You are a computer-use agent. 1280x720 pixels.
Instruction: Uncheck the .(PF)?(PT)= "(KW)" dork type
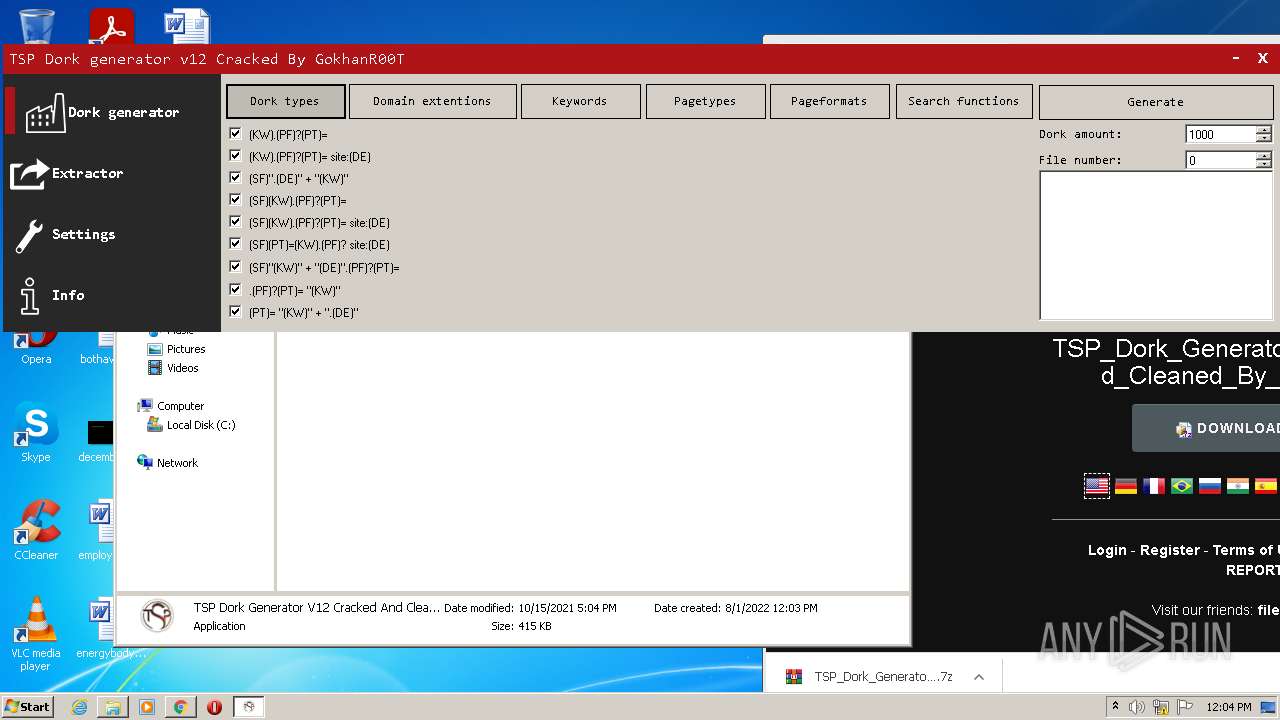click(235, 289)
